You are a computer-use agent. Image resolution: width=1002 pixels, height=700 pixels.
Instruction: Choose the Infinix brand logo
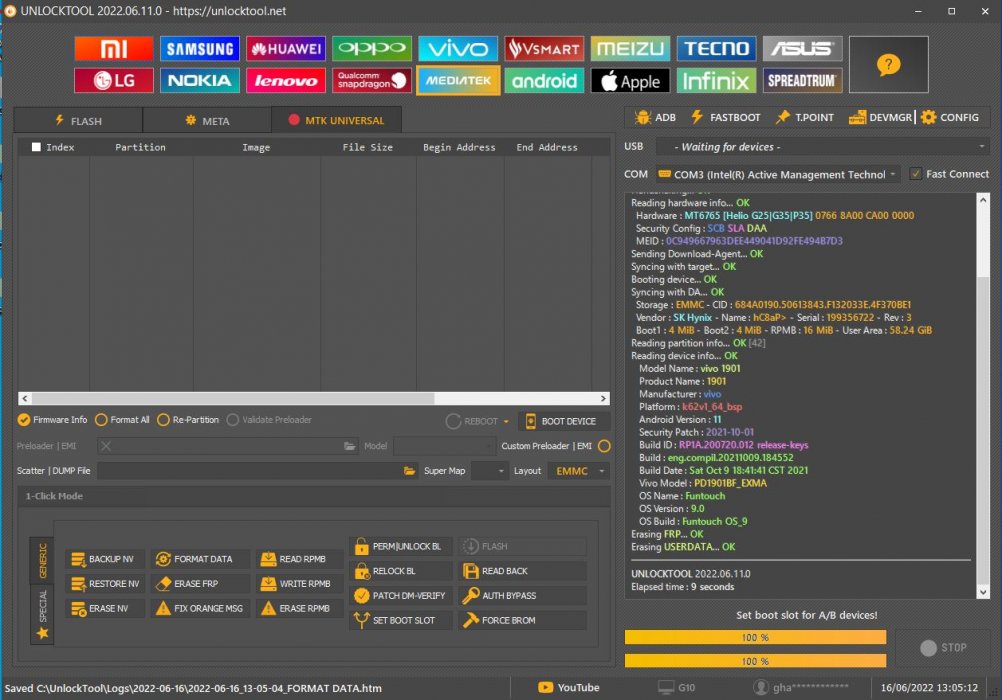[x=716, y=81]
